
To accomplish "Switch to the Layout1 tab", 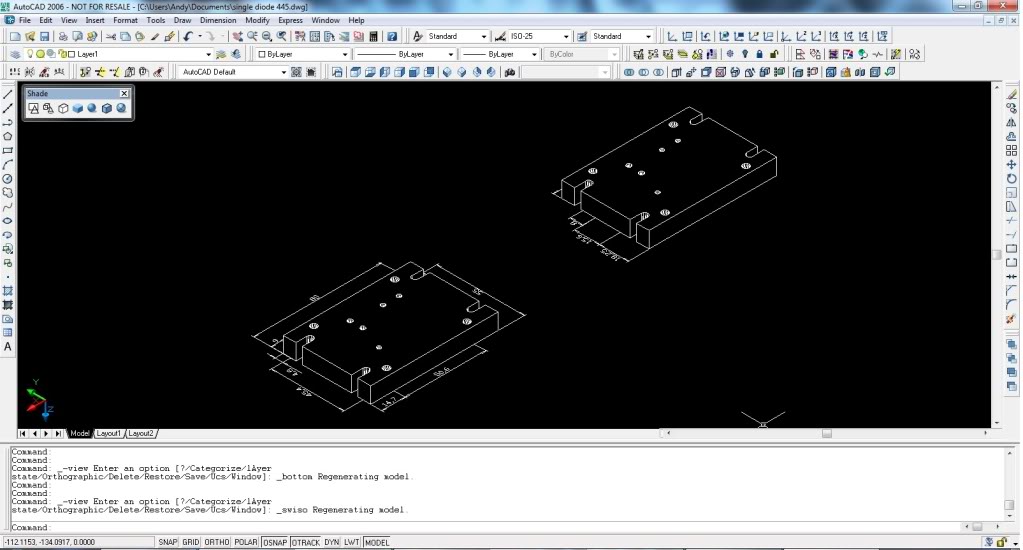I will pos(108,433).
